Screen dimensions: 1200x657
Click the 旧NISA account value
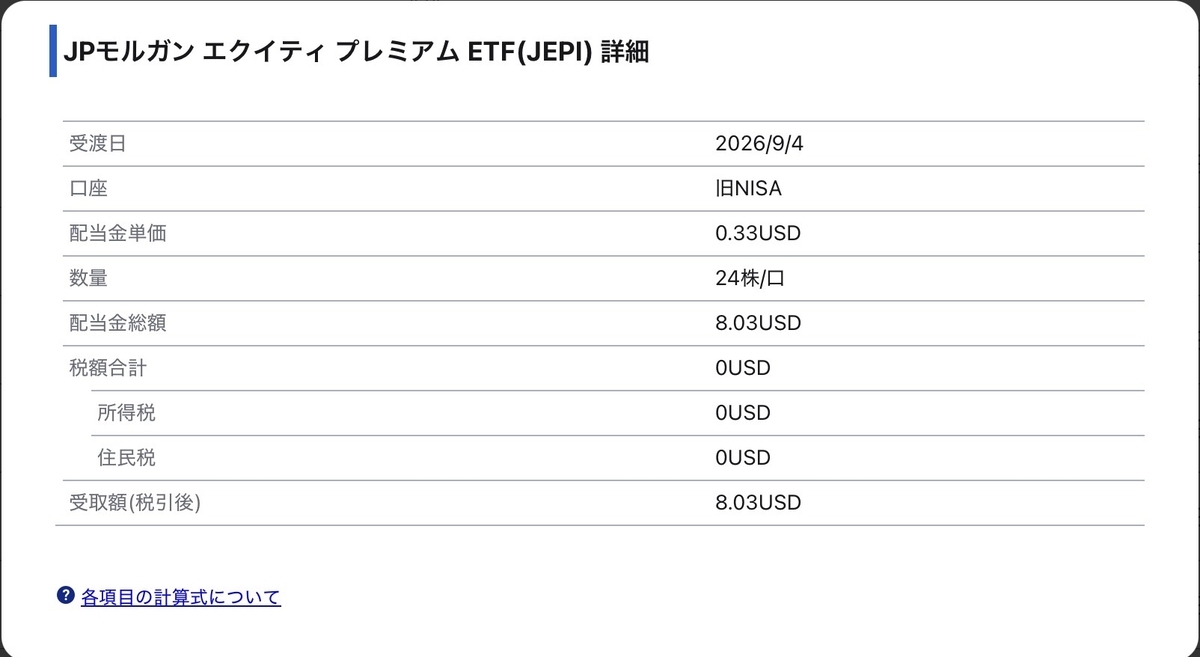[x=748, y=188]
